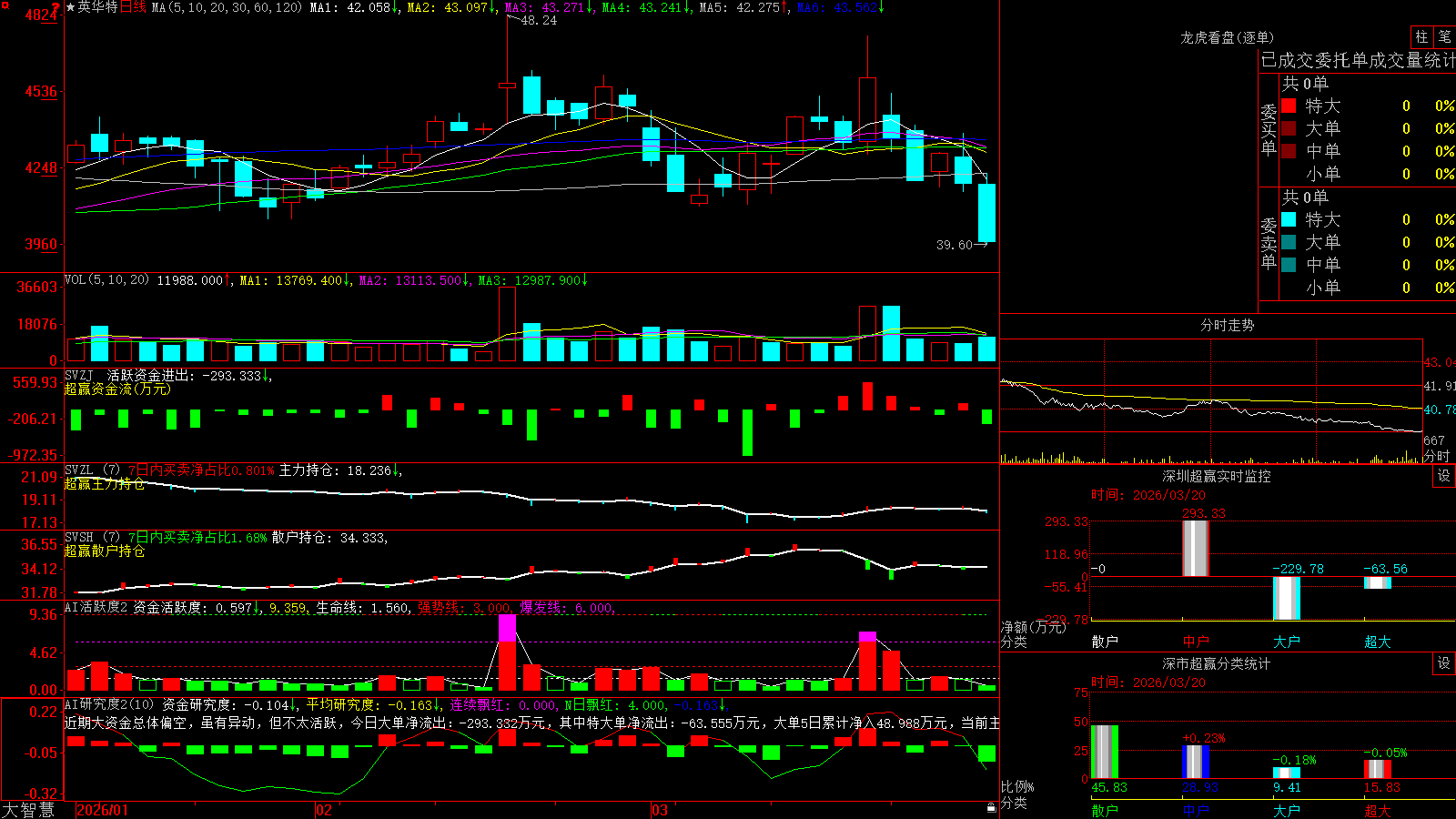Click the MA3: 43.271 value
Screen dimensions: 1456x819
pyautogui.click(x=545, y=7)
